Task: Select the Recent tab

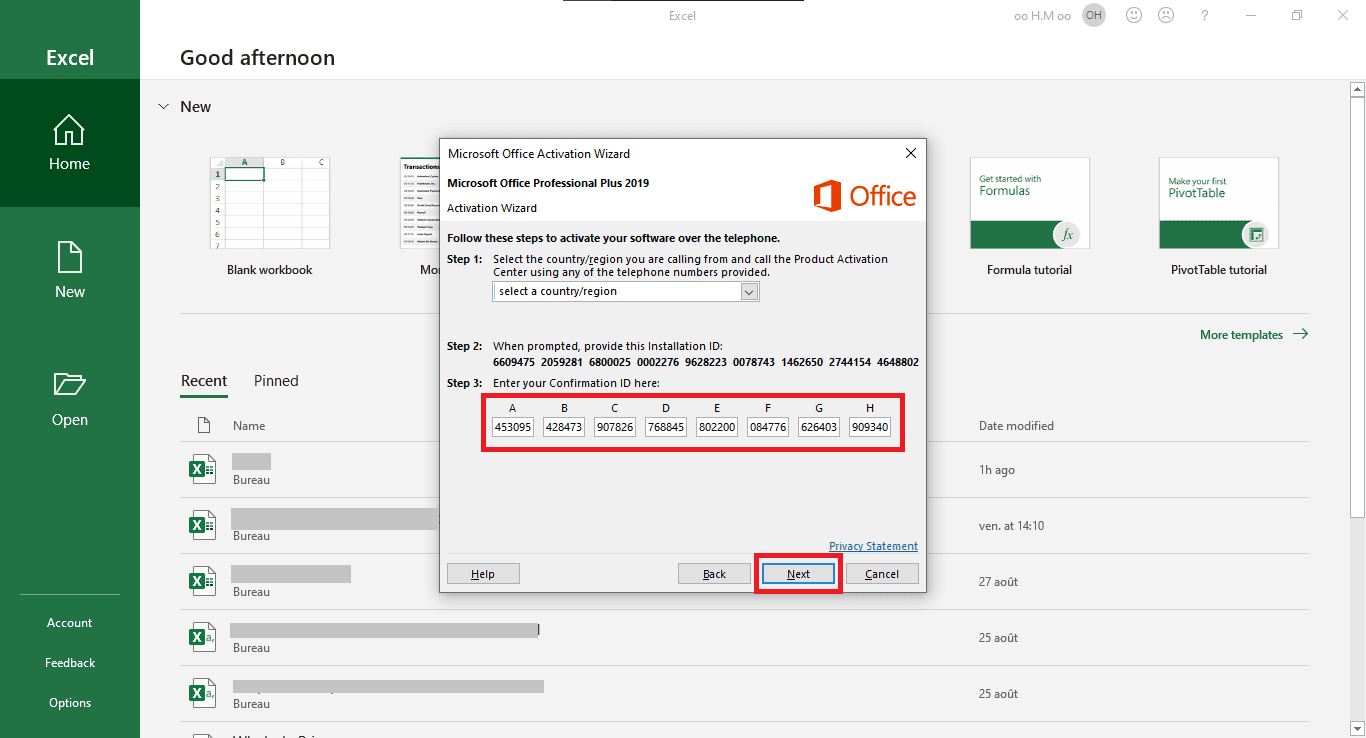Action: click(x=204, y=381)
